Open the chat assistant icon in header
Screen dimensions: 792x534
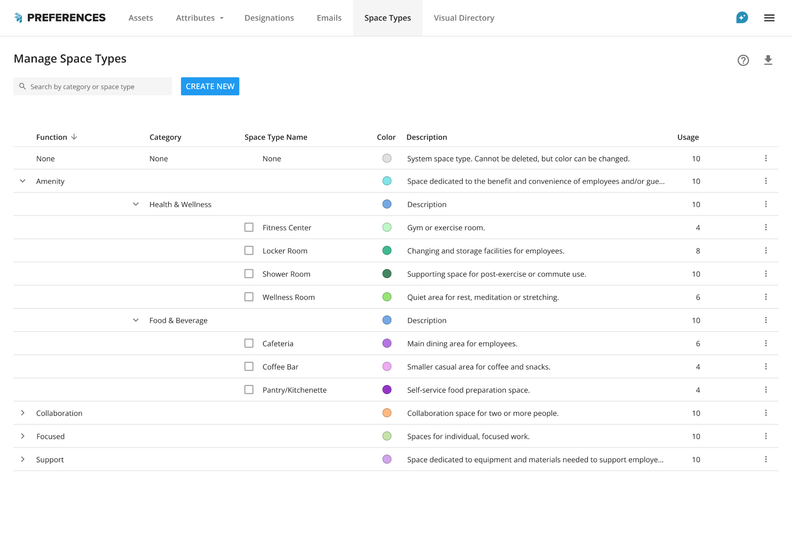[741, 18]
